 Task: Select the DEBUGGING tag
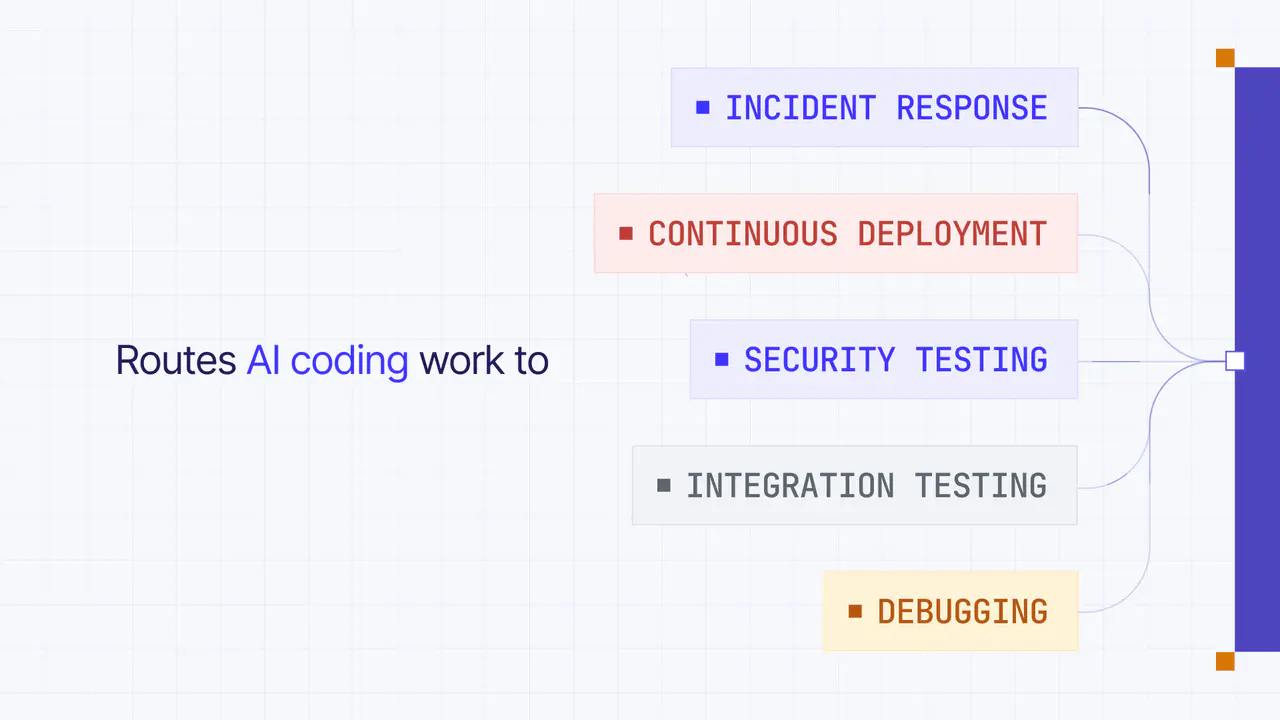click(951, 611)
